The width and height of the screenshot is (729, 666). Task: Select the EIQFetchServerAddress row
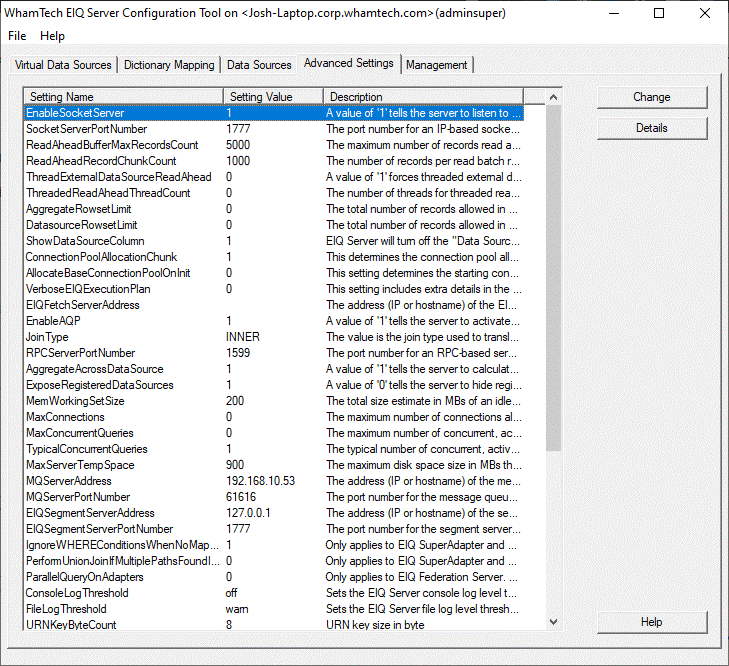coord(274,305)
